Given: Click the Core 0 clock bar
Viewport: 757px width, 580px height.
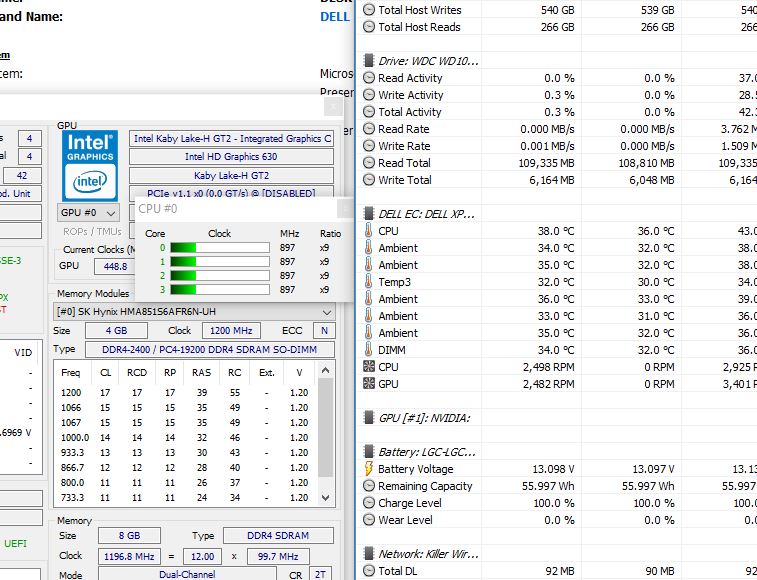Looking at the screenshot, I should click(x=220, y=248).
